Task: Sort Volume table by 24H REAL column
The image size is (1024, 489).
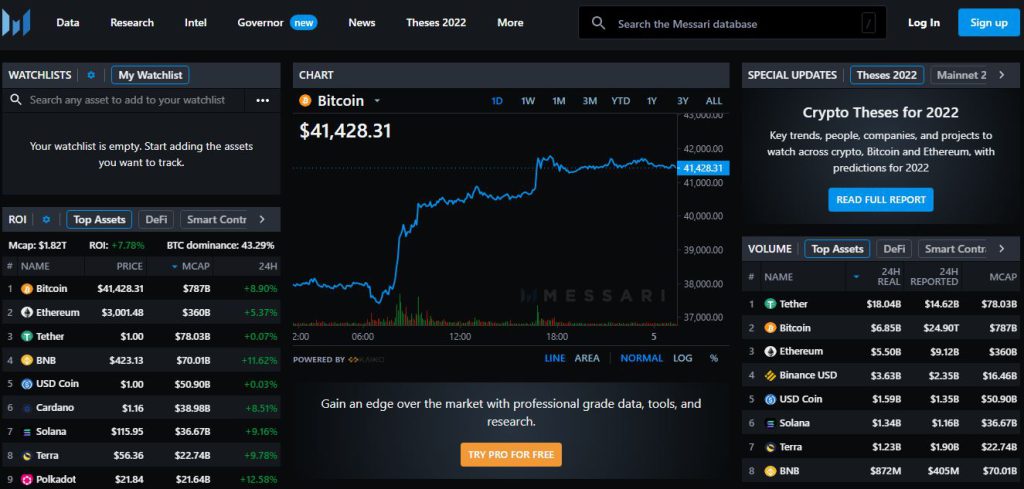Action: [889, 277]
